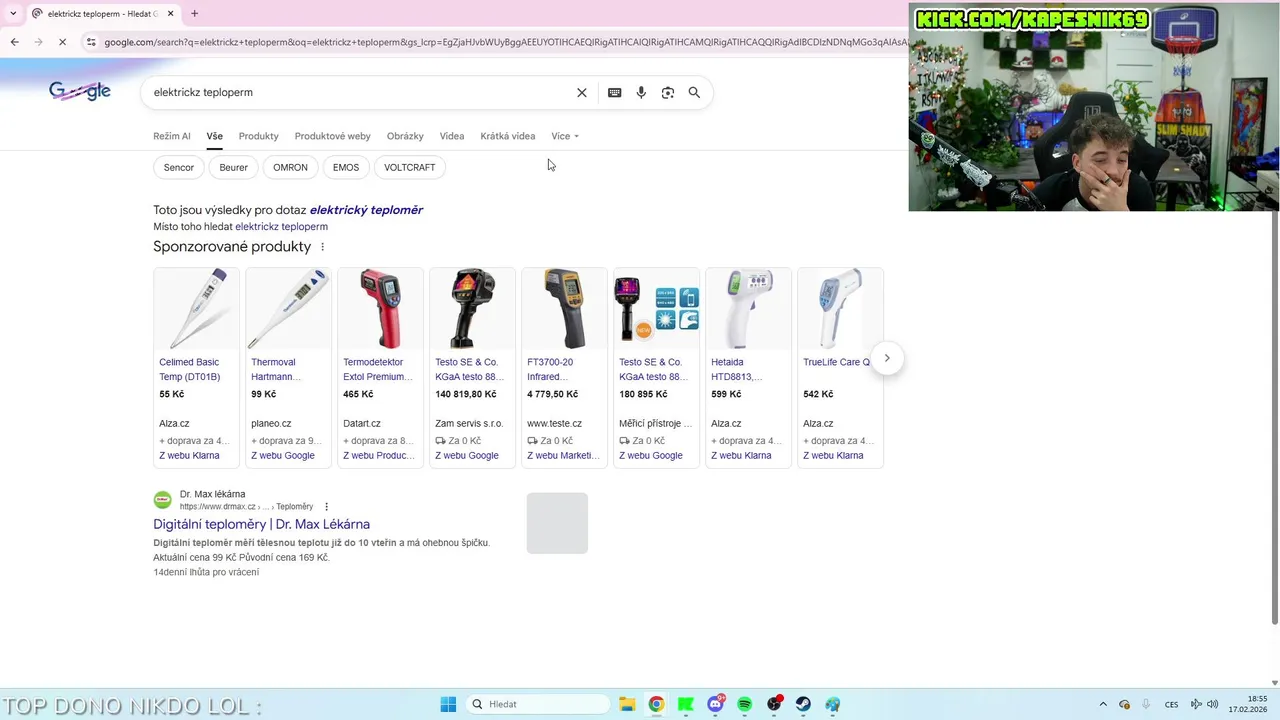Open Termodetektor Extol Premium product image
Screen dimensions: 1280x720
click(x=380, y=309)
